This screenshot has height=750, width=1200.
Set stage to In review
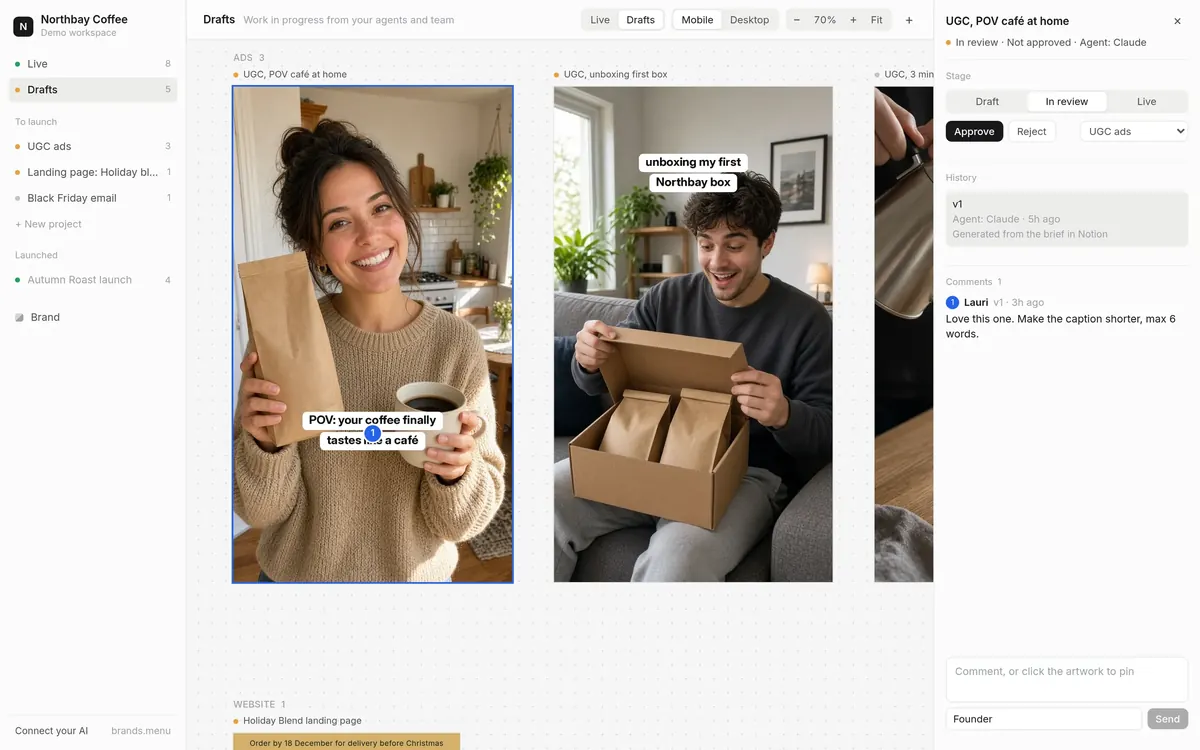1067,101
